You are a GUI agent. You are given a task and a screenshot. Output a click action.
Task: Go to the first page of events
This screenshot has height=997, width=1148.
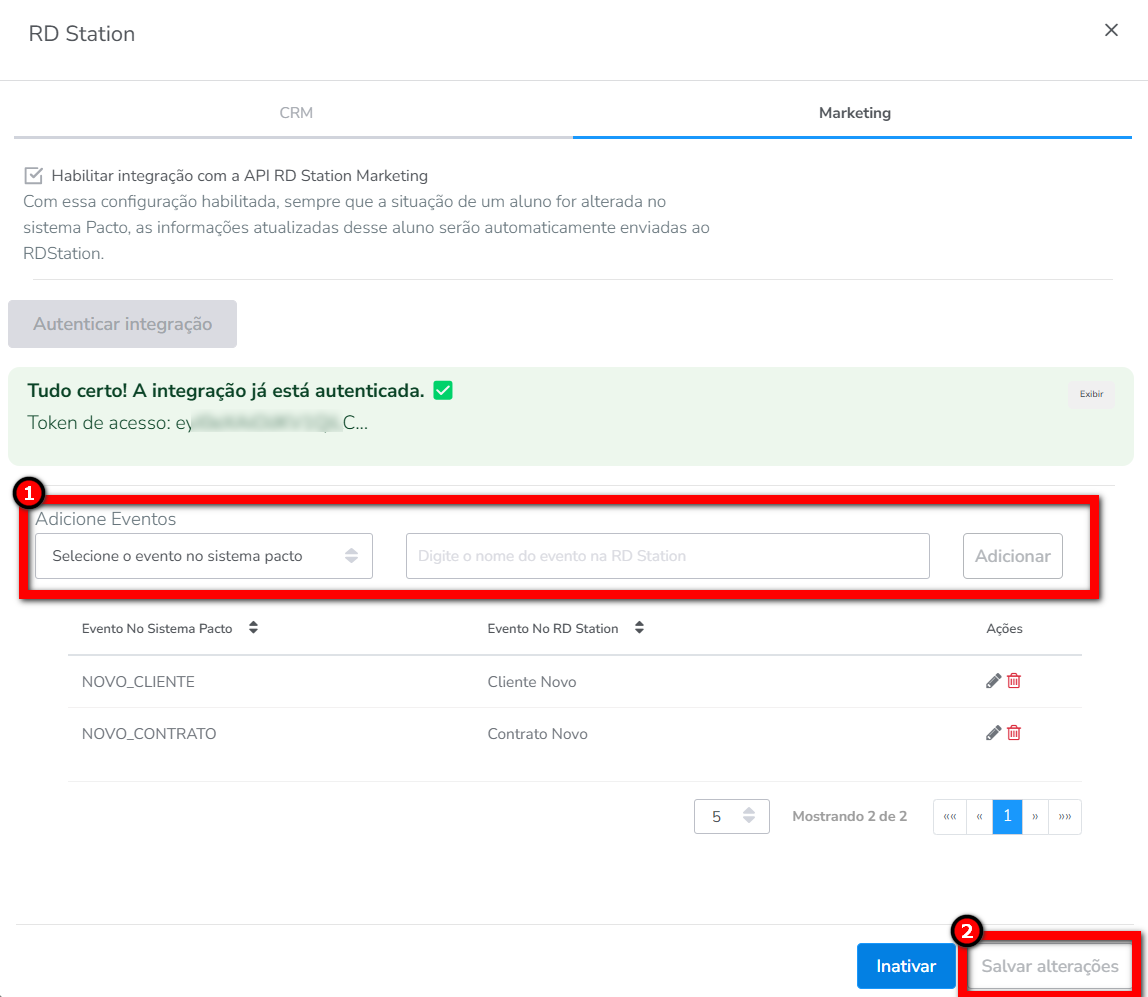click(950, 817)
